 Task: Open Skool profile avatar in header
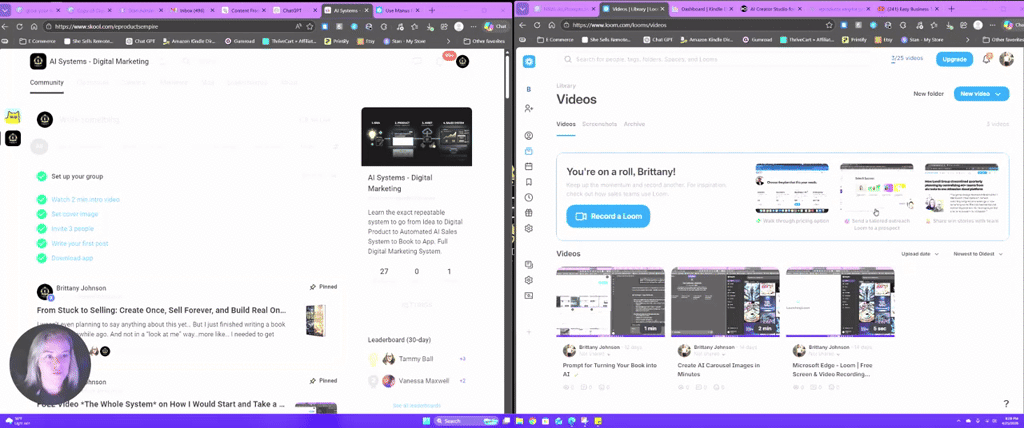pos(462,61)
